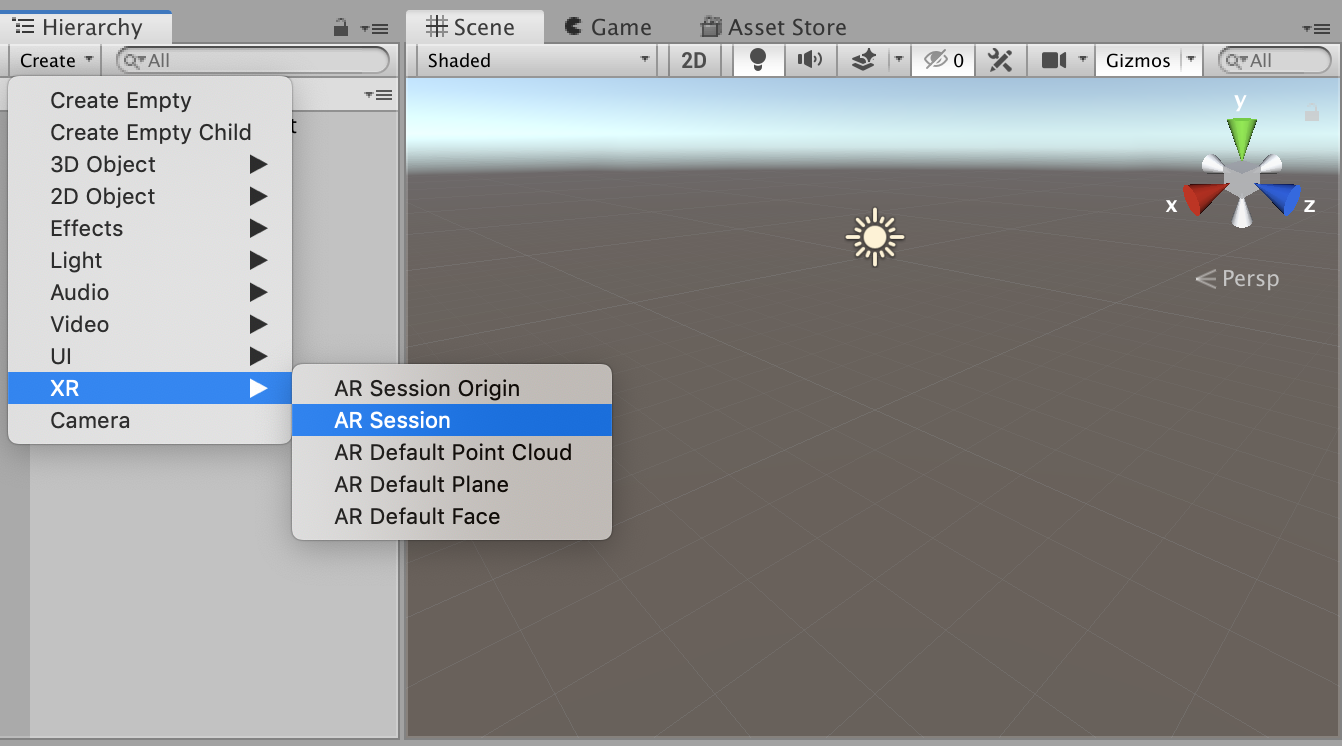
Task: Open the Create dropdown in Hierarchy
Action: [55, 60]
